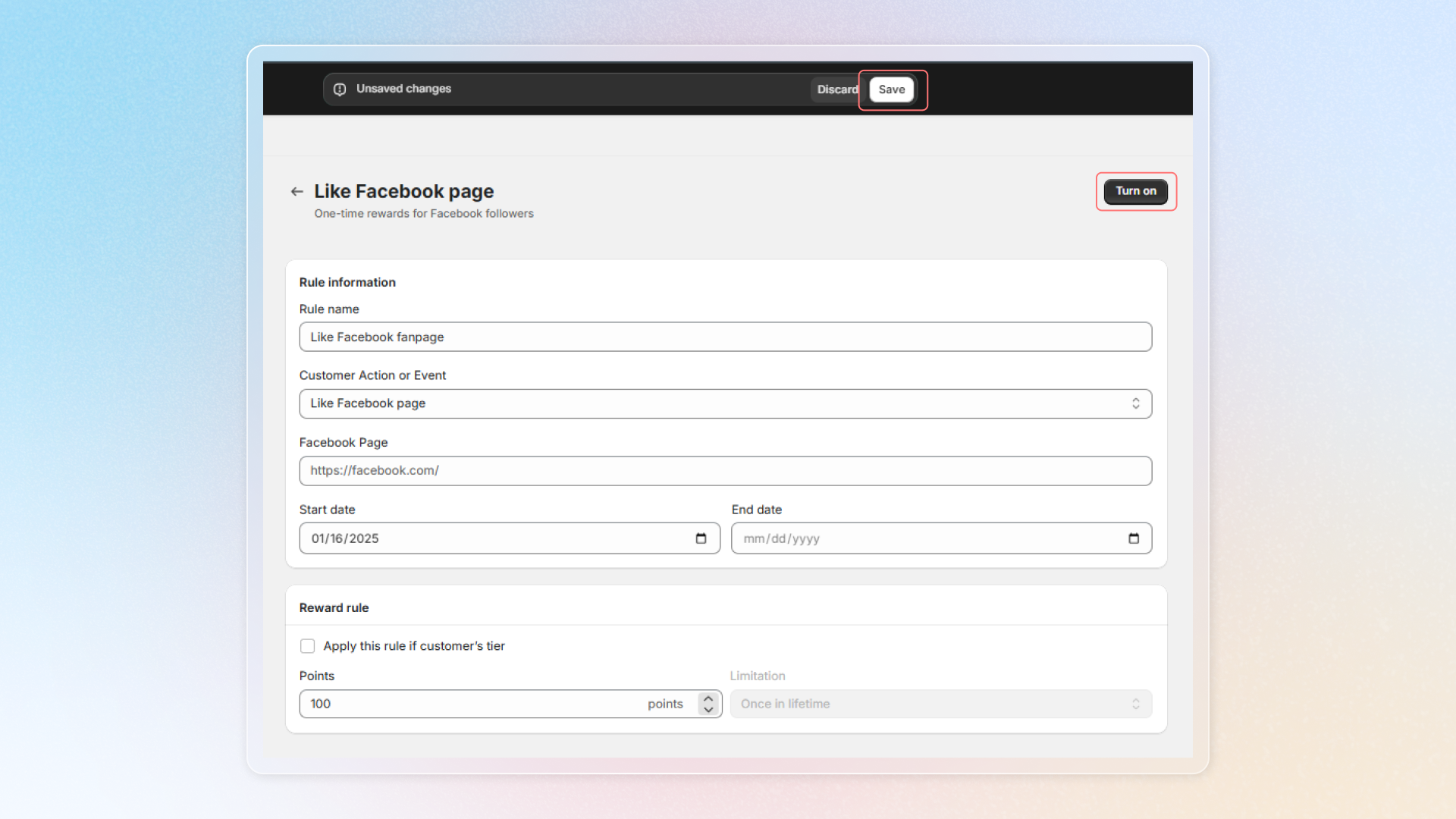Click into the Facebook Page URL field

click(x=724, y=471)
